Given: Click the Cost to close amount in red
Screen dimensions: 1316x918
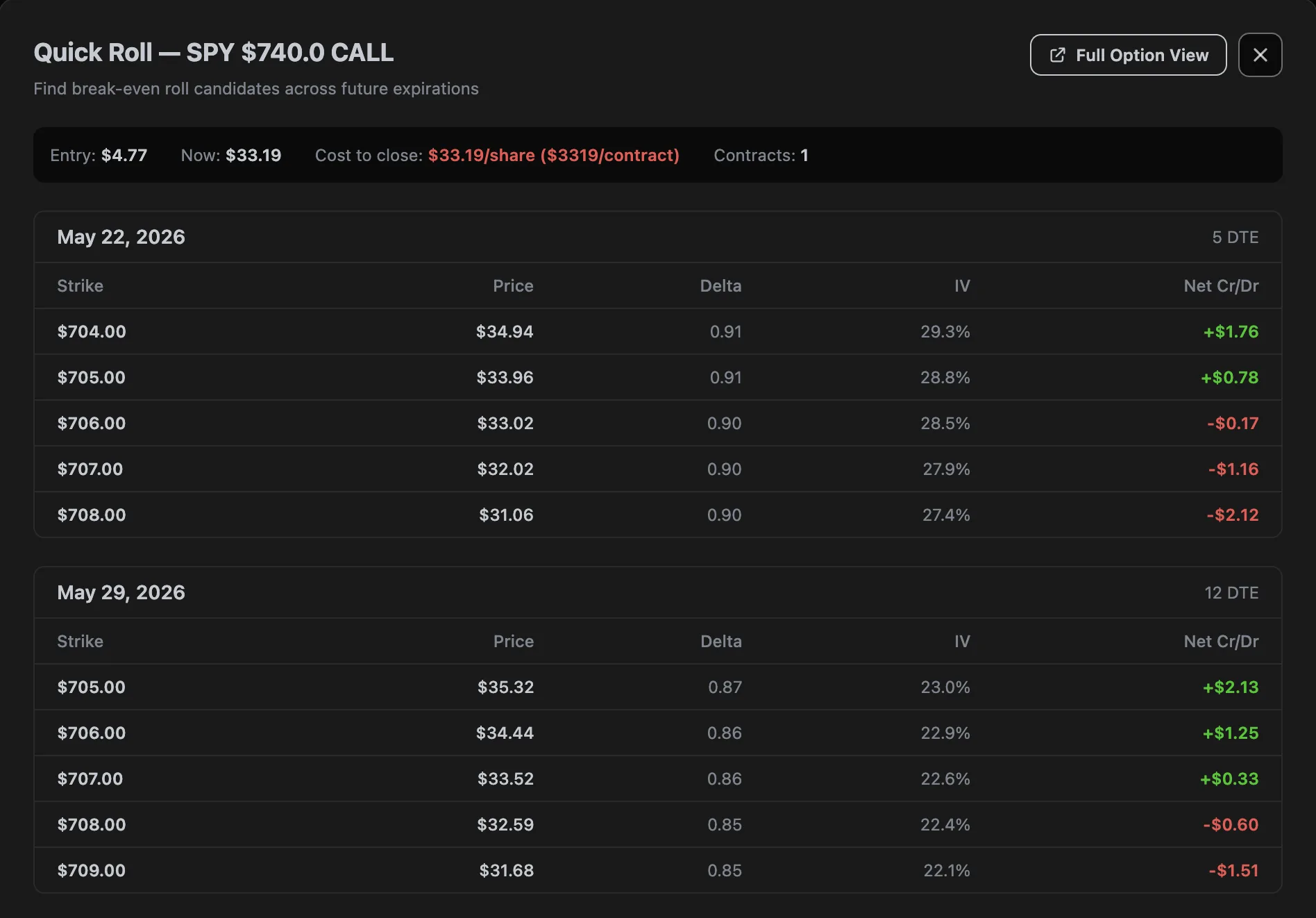Looking at the screenshot, I should 553,155.
